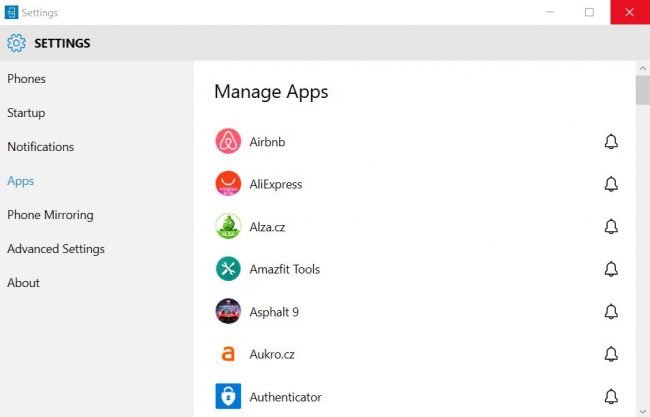650x417 pixels.
Task: Go to Advanced Settings
Action: click(x=56, y=249)
